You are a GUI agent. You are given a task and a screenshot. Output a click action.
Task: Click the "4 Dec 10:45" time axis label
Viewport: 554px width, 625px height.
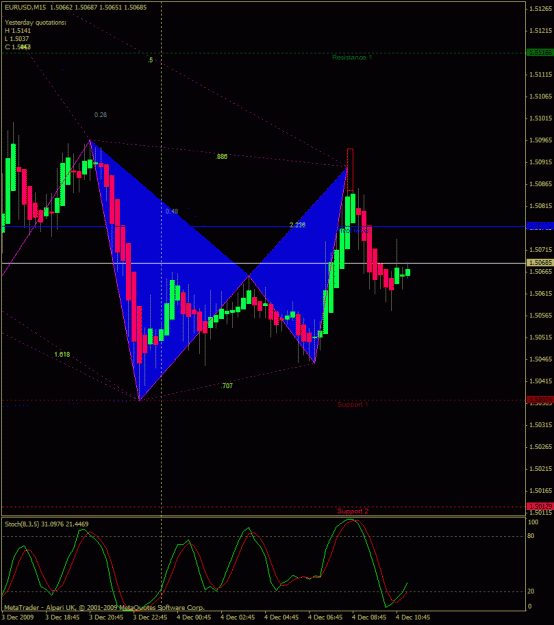point(413,617)
